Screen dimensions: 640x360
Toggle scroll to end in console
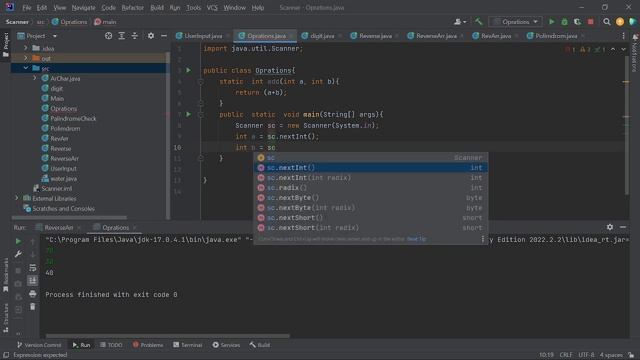33,280
